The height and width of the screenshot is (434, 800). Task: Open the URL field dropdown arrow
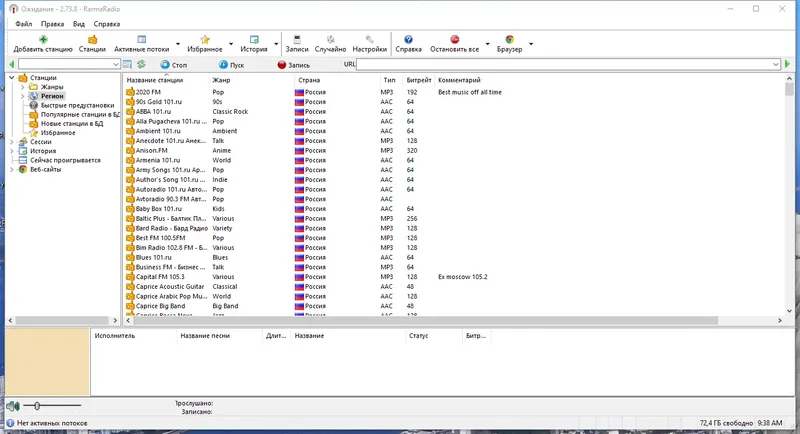coord(776,64)
